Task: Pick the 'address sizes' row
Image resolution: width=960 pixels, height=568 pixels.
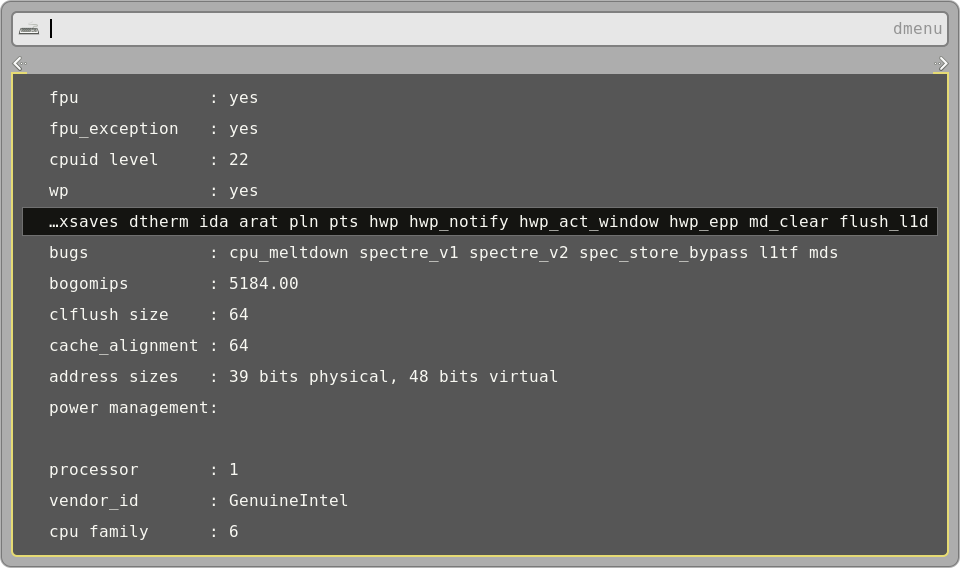Action: 303,377
